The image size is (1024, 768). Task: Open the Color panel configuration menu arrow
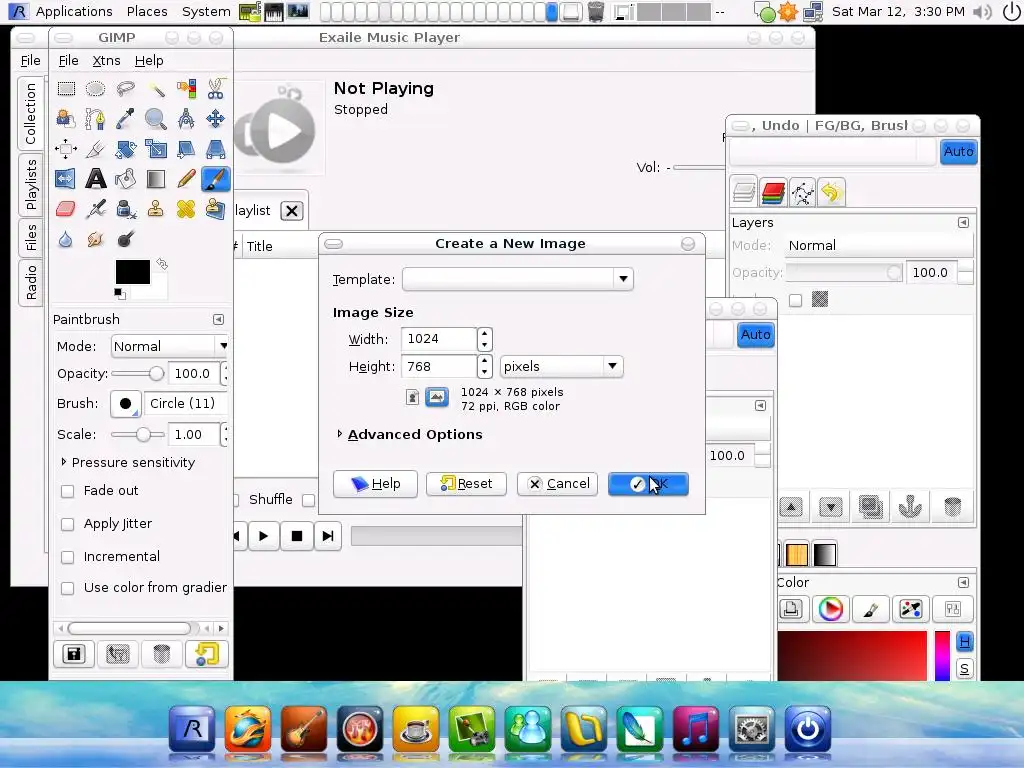coord(963,583)
